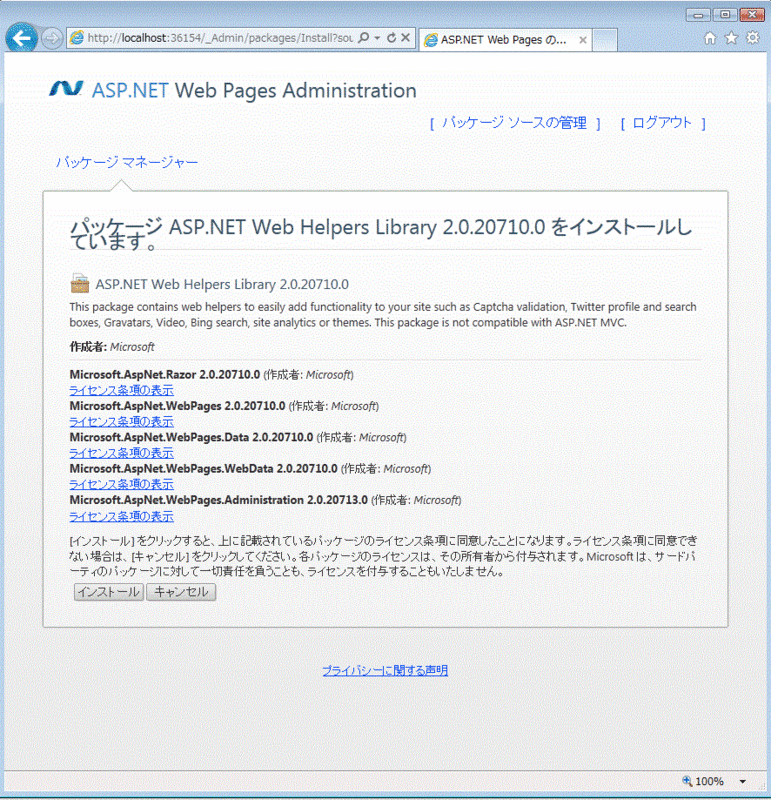Click the 100% zoom level text

pos(709,781)
